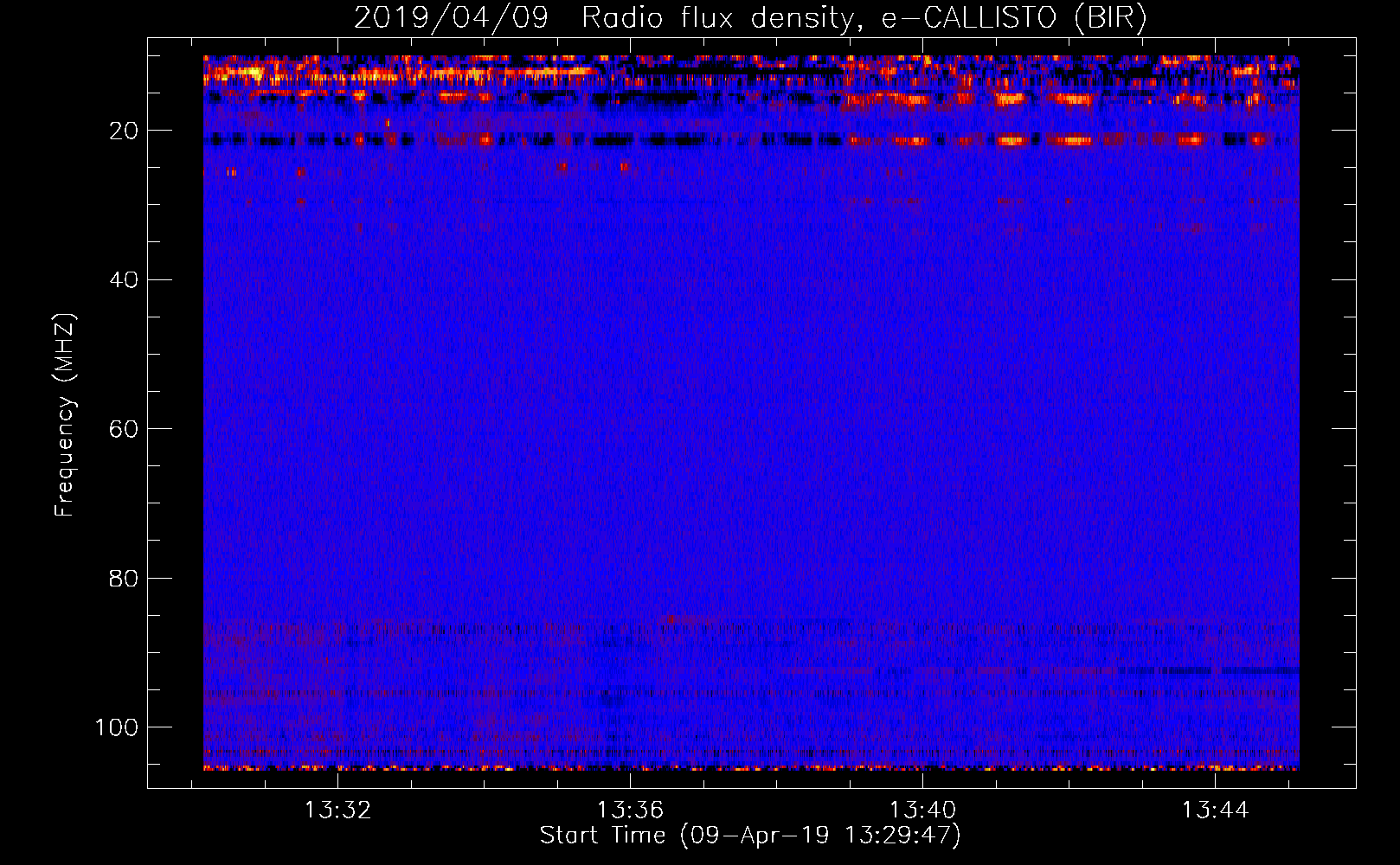This screenshot has height=865, width=1400.
Task: Click the "20" frequency tick label
Action: (x=124, y=131)
